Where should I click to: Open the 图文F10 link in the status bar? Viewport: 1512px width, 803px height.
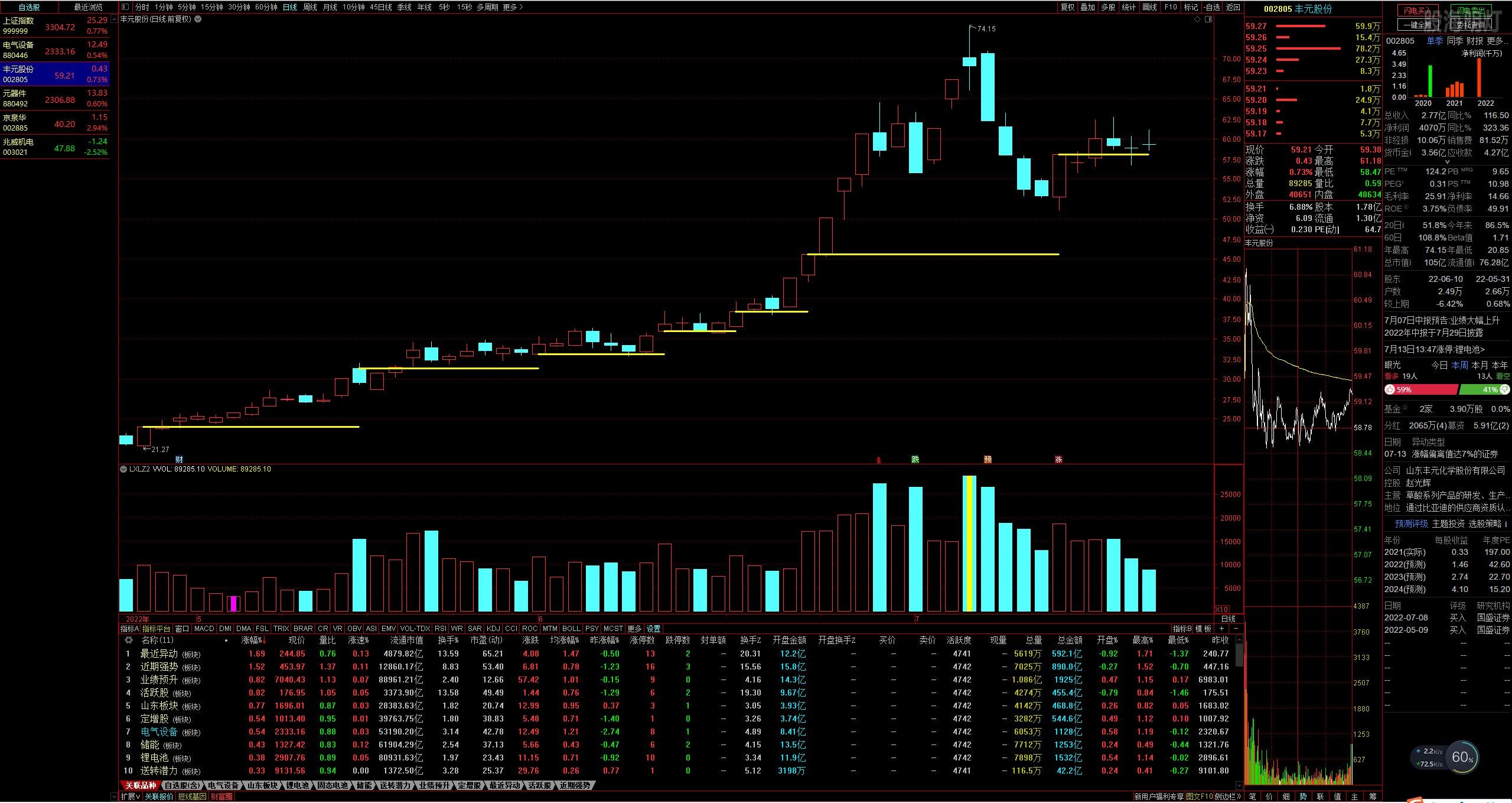tap(1200, 797)
